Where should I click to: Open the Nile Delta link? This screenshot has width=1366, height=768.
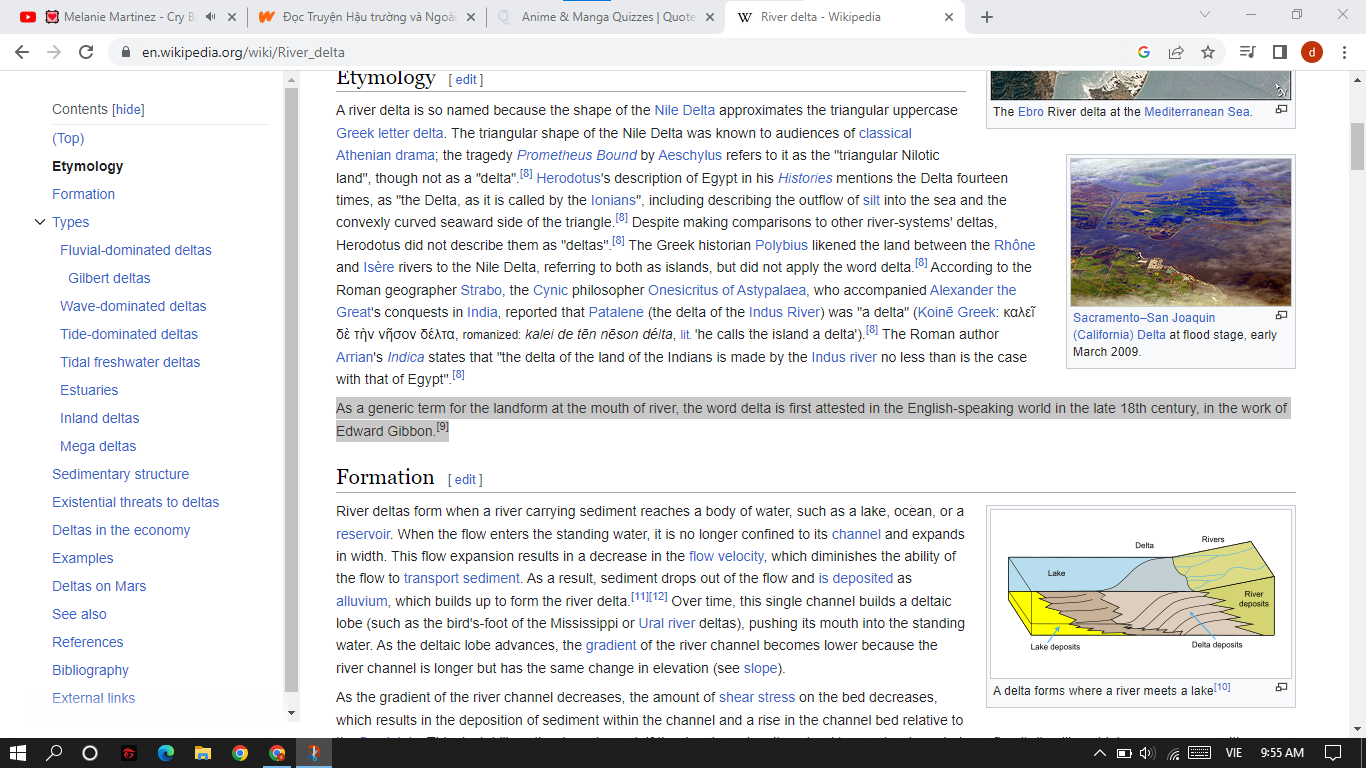tap(684, 110)
